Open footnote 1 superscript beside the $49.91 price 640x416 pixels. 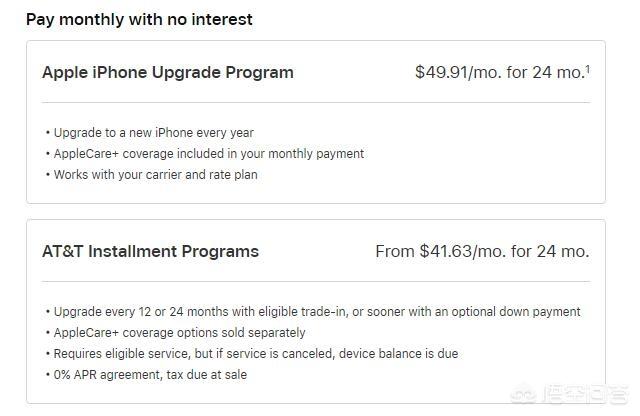coord(587,67)
